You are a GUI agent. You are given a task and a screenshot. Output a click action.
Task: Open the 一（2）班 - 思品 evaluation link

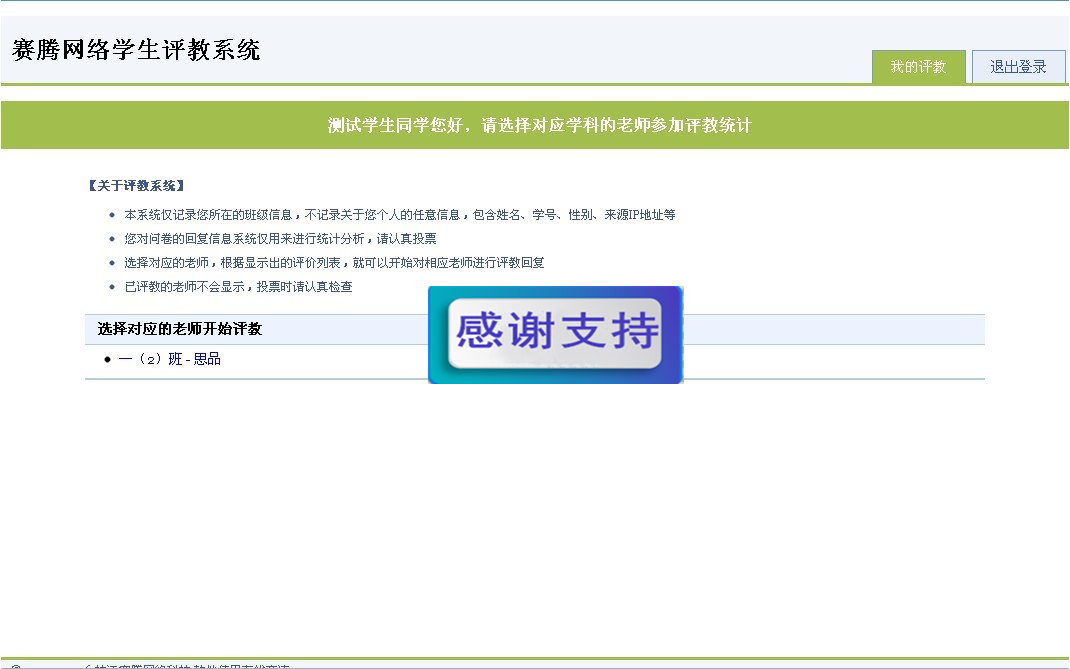point(169,359)
